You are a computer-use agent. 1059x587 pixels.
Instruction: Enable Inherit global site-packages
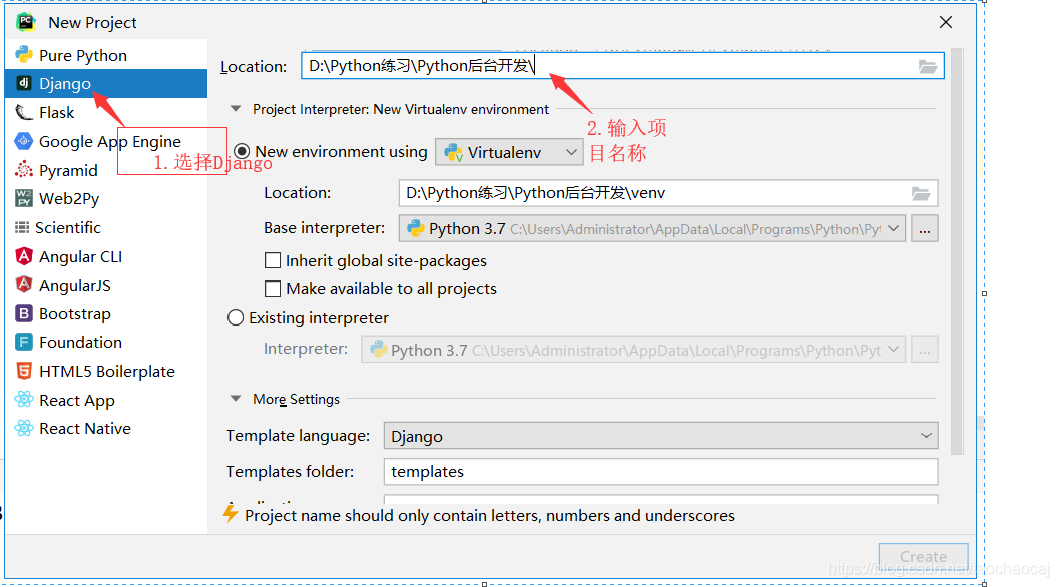pyautogui.click(x=273, y=260)
